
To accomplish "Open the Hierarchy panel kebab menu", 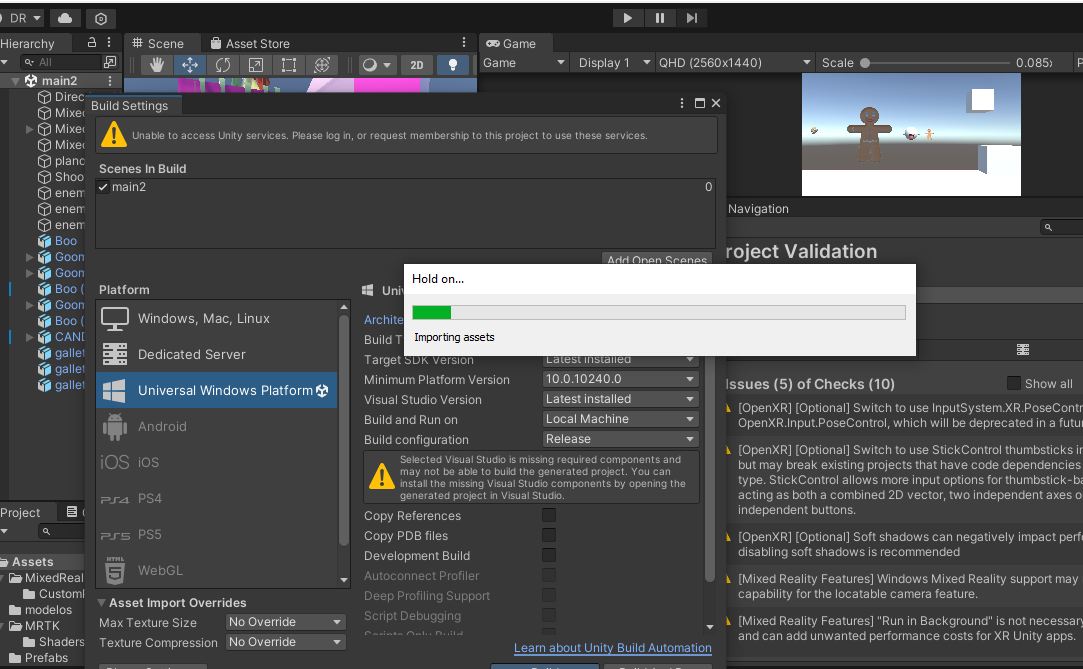I will point(109,43).
